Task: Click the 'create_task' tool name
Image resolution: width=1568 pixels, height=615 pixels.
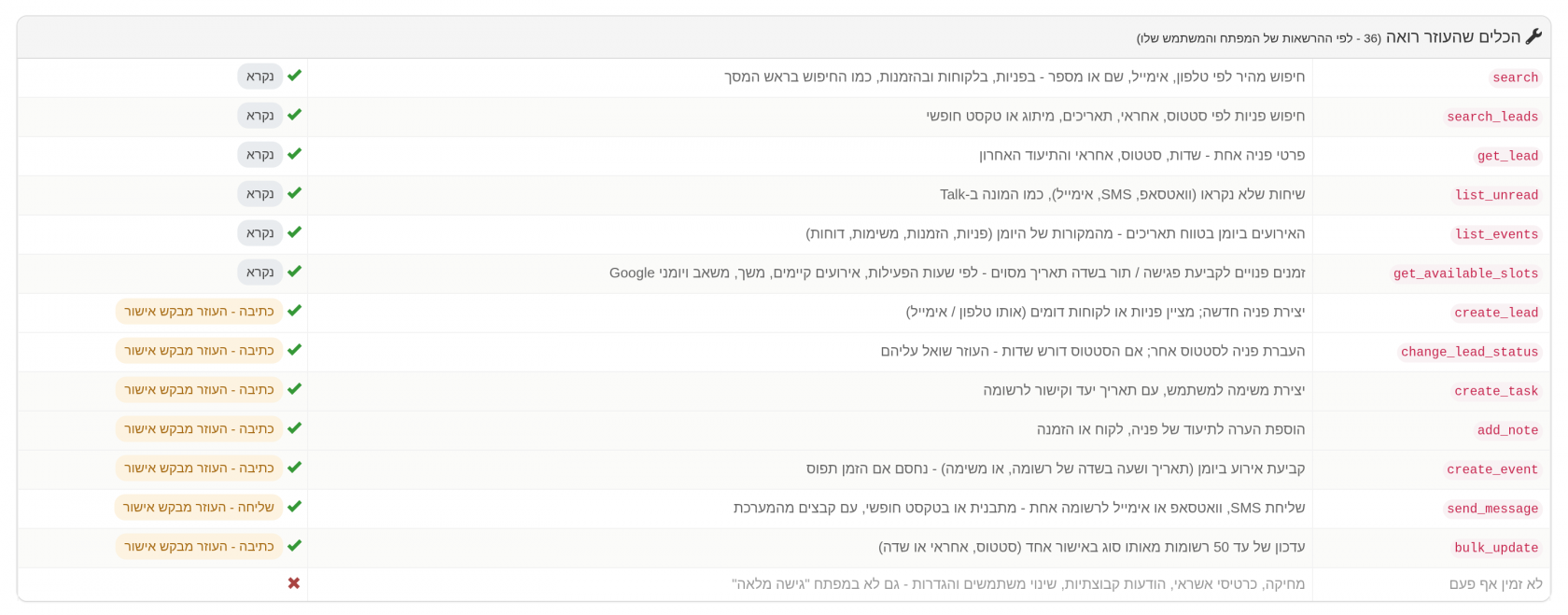Action: [1496, 391]
